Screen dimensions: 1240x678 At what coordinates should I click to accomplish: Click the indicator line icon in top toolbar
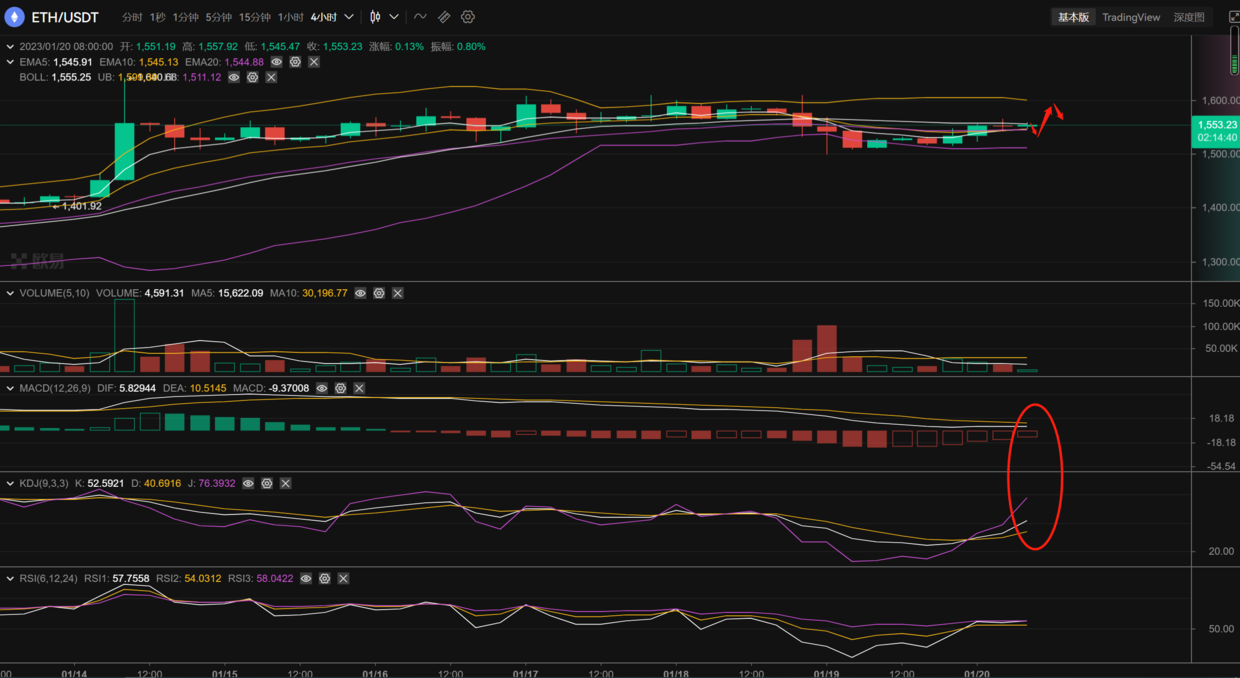coord(420,17)
